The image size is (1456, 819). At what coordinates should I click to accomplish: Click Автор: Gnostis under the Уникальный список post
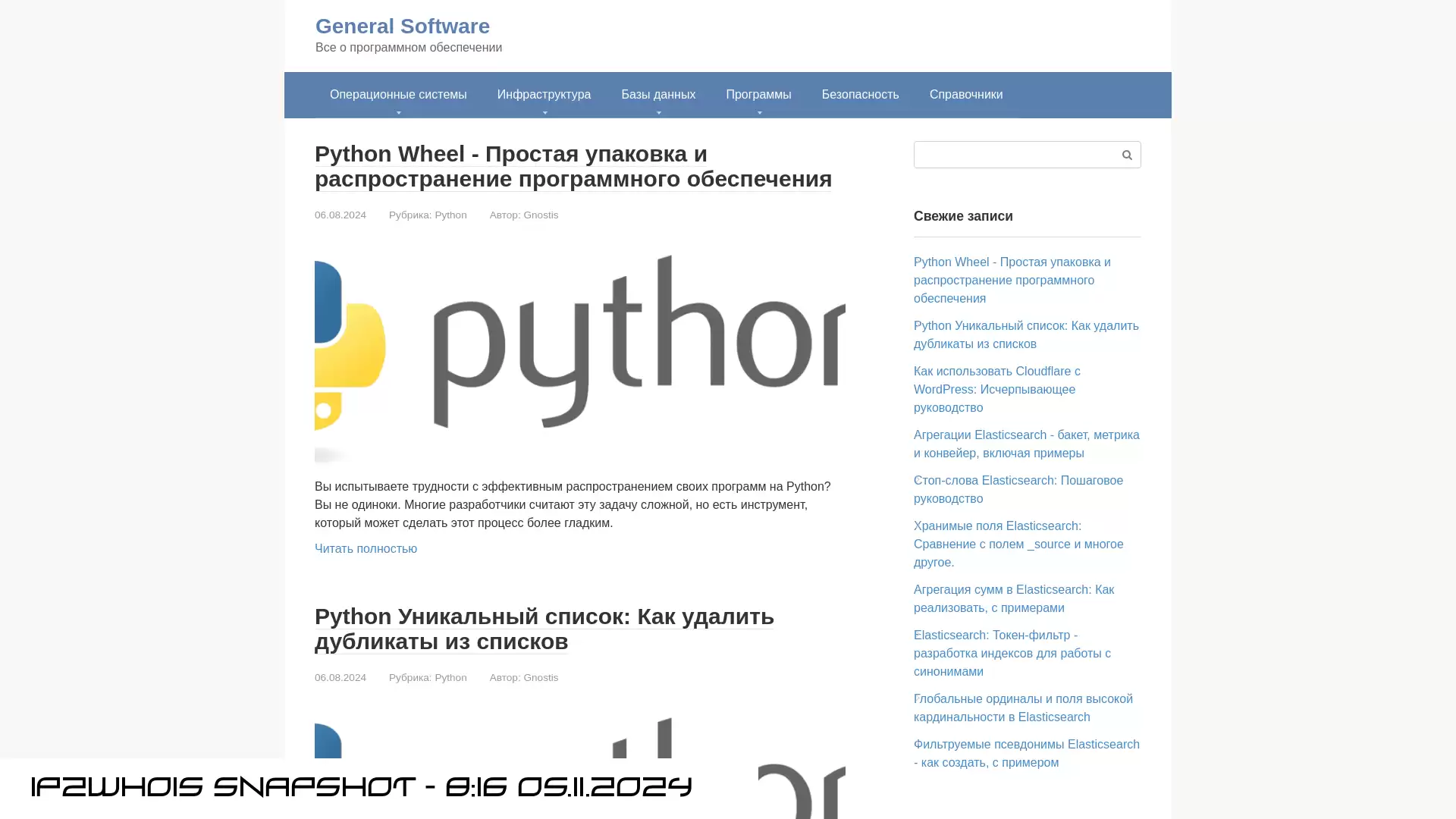click(524, 678)
